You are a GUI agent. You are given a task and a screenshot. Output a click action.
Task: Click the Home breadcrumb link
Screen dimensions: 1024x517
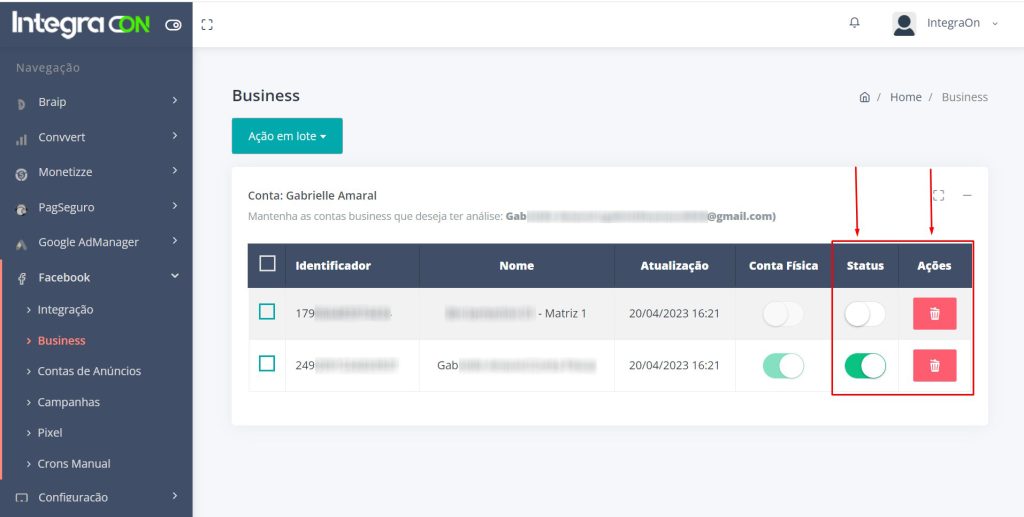905,97
